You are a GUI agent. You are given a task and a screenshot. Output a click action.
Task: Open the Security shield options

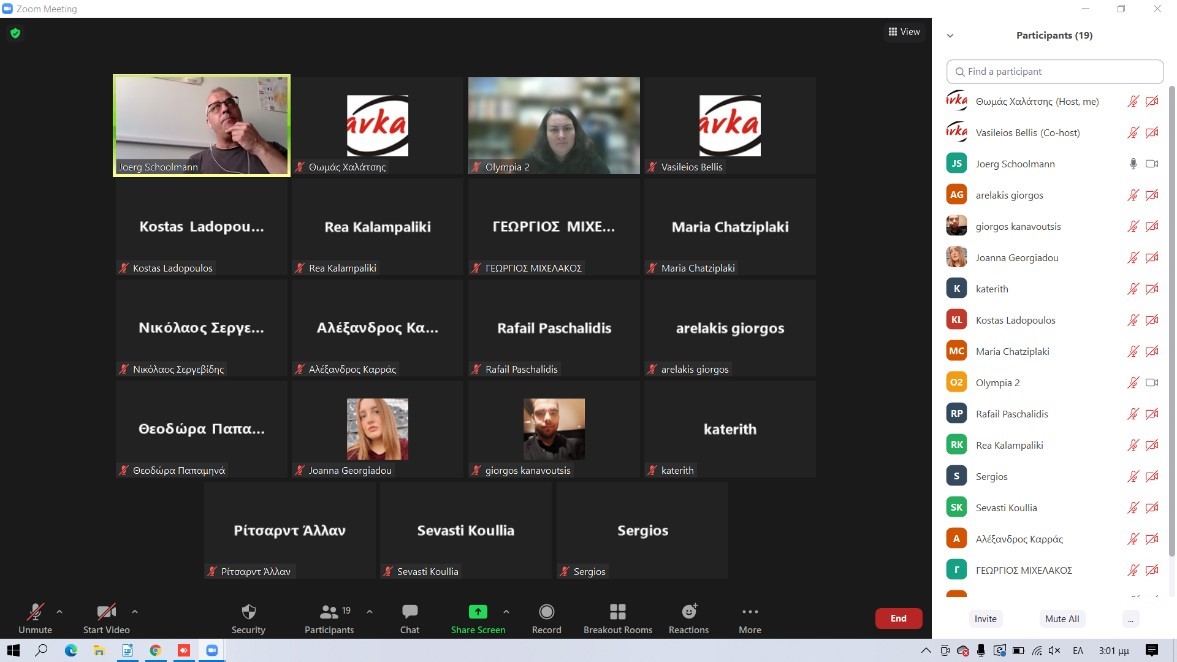[x=248, y=618]
